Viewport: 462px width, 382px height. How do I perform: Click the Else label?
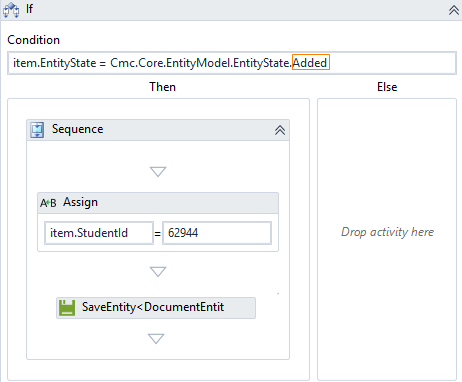coord(387,87)
